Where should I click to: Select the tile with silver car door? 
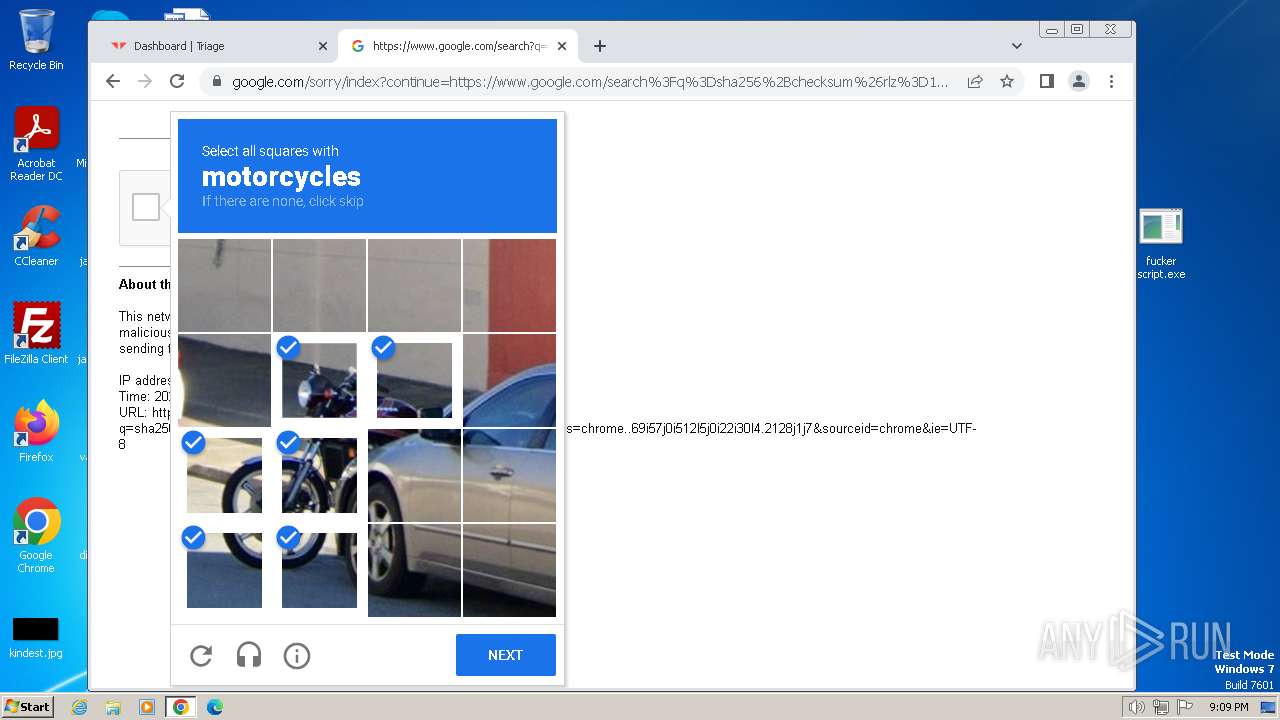click(509, 475)
